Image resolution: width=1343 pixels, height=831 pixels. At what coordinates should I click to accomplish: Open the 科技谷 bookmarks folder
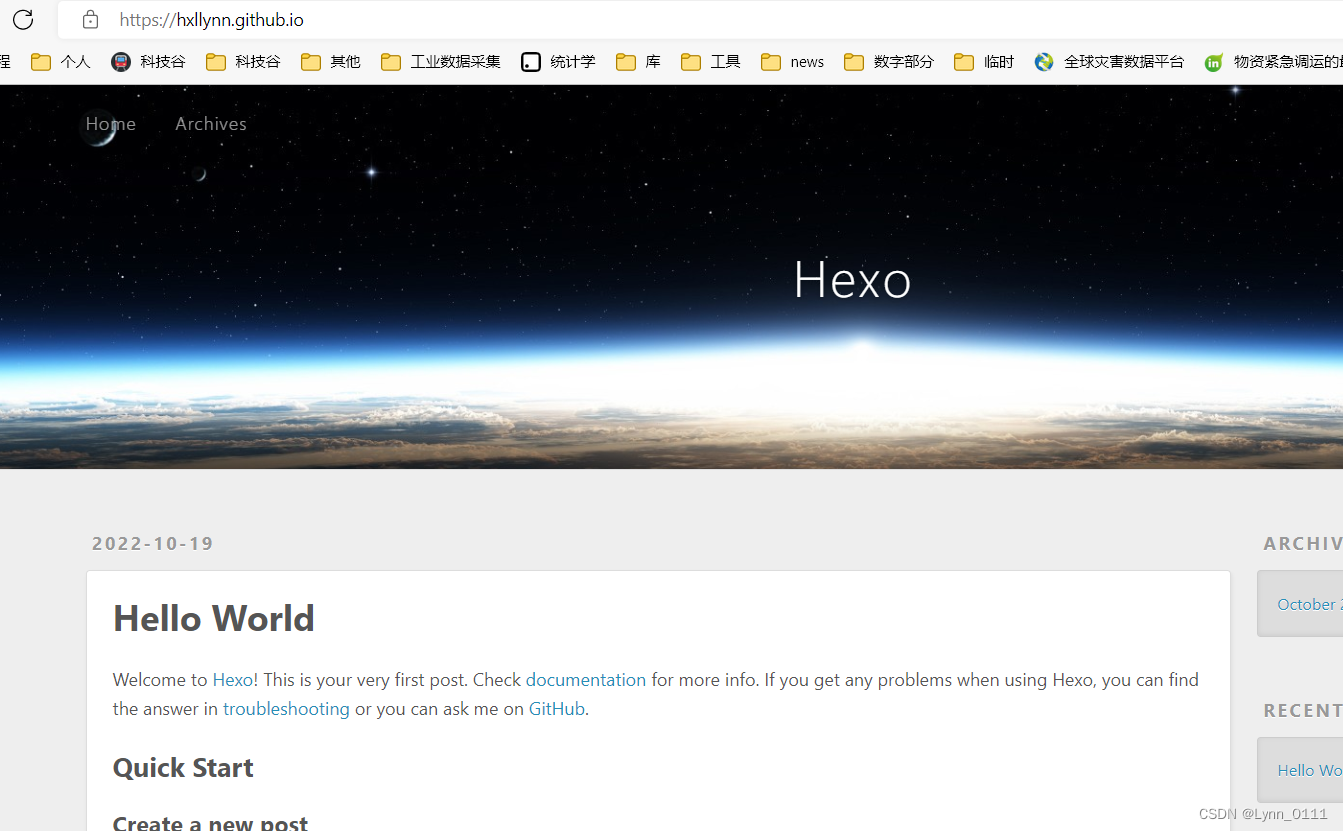click(243, 62)
